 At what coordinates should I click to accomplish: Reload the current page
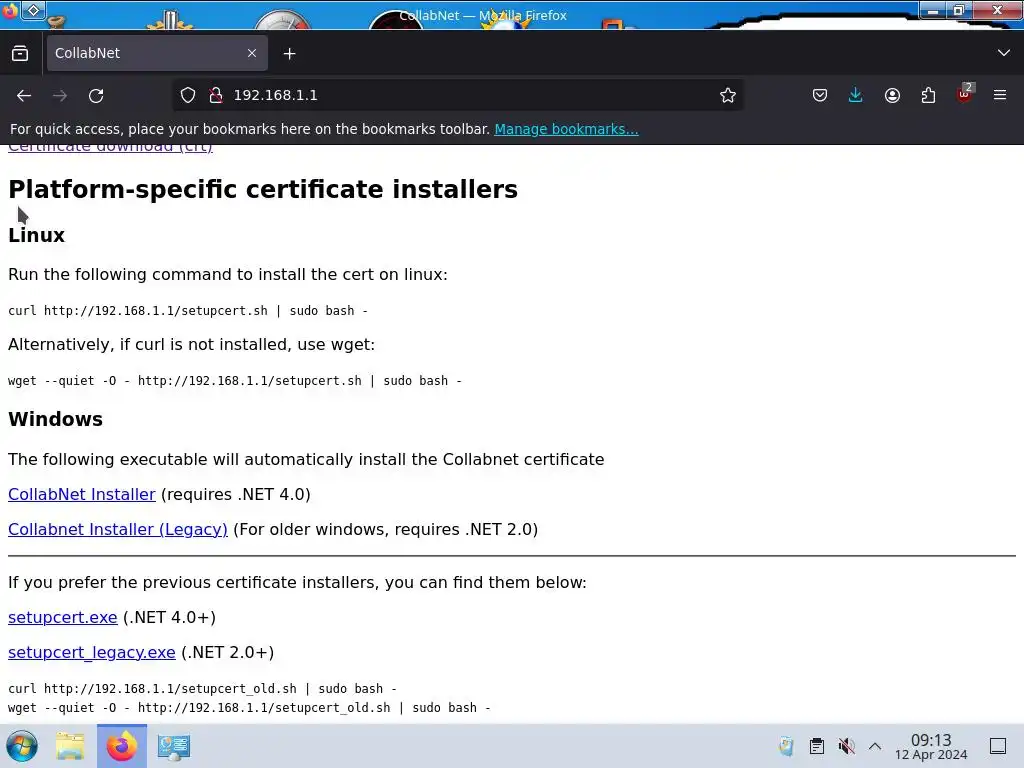[x=96, y=95]
